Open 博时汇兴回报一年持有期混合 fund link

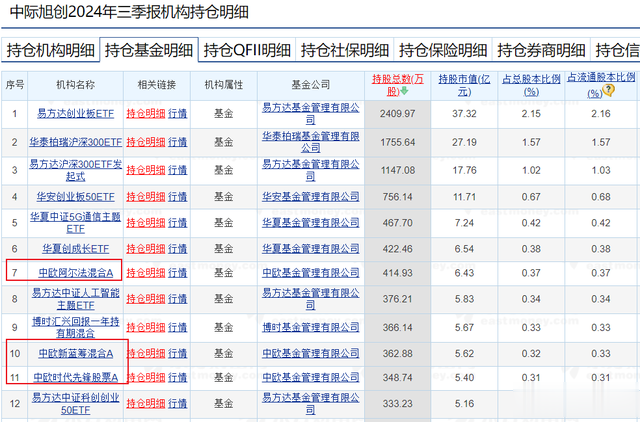point(76,327)
